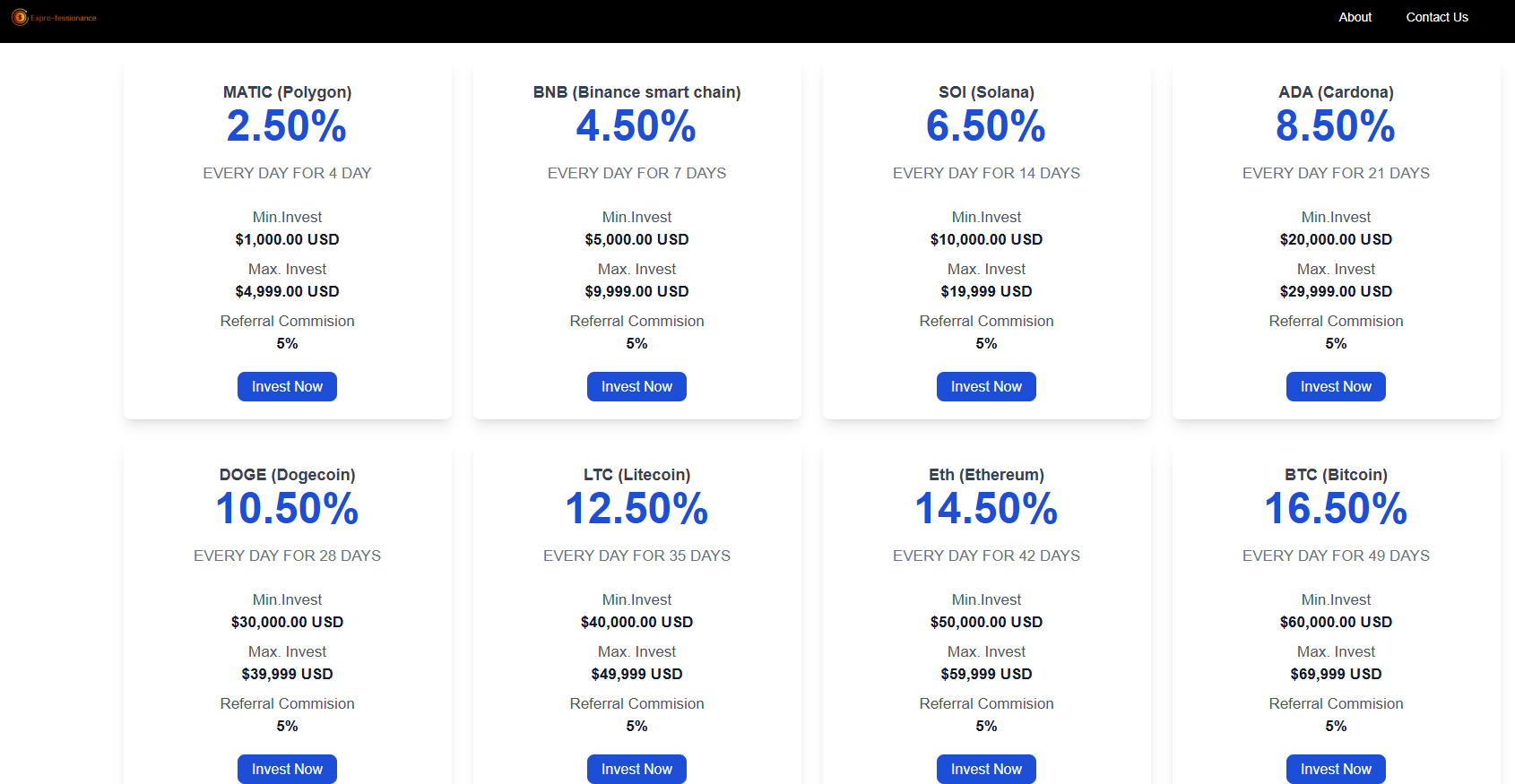Click the site logo in the header
1515x784 pixels.
[x=54, y=18]
